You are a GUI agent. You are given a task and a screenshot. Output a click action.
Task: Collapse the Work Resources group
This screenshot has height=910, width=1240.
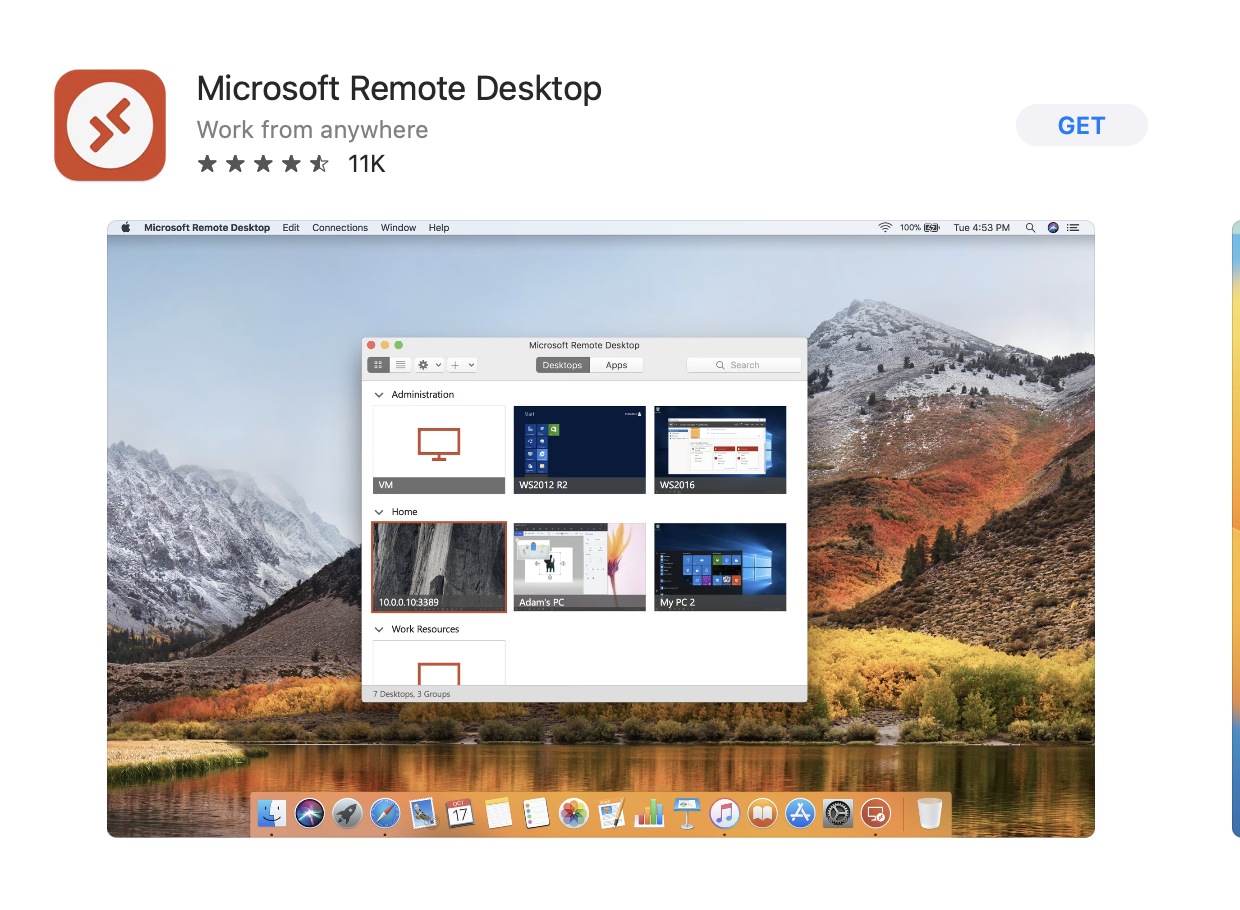pos(379,629)
